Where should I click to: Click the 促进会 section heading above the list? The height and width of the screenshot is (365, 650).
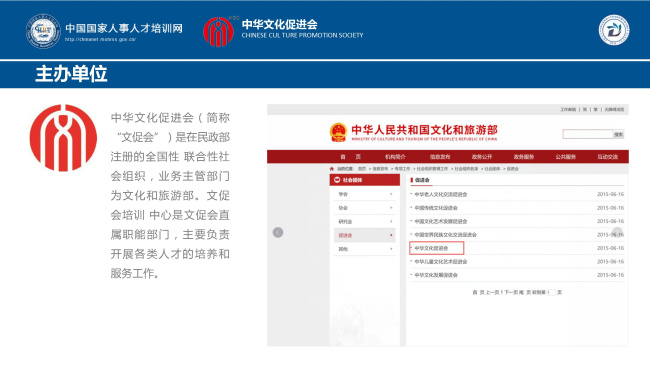tap(422, 180)
